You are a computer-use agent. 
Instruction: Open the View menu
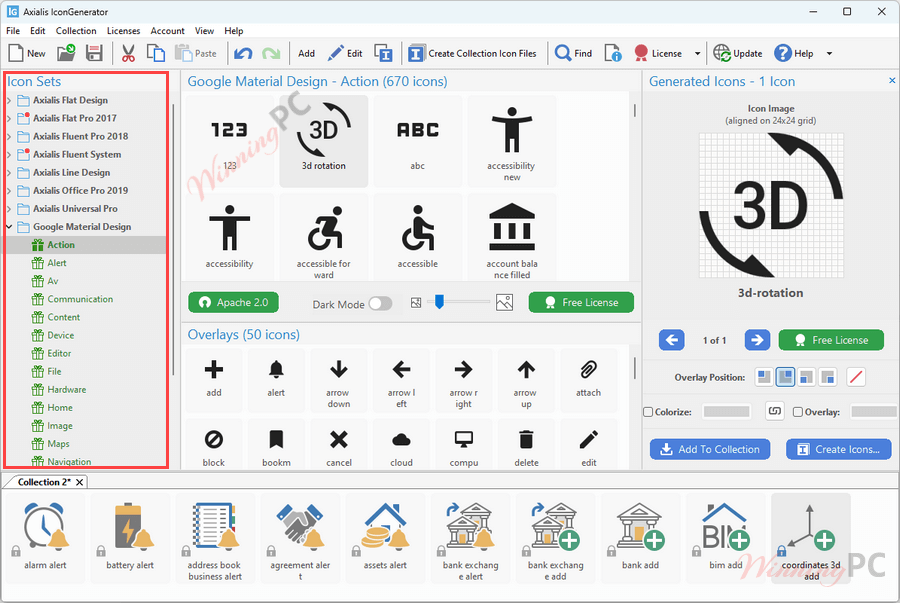204,31
